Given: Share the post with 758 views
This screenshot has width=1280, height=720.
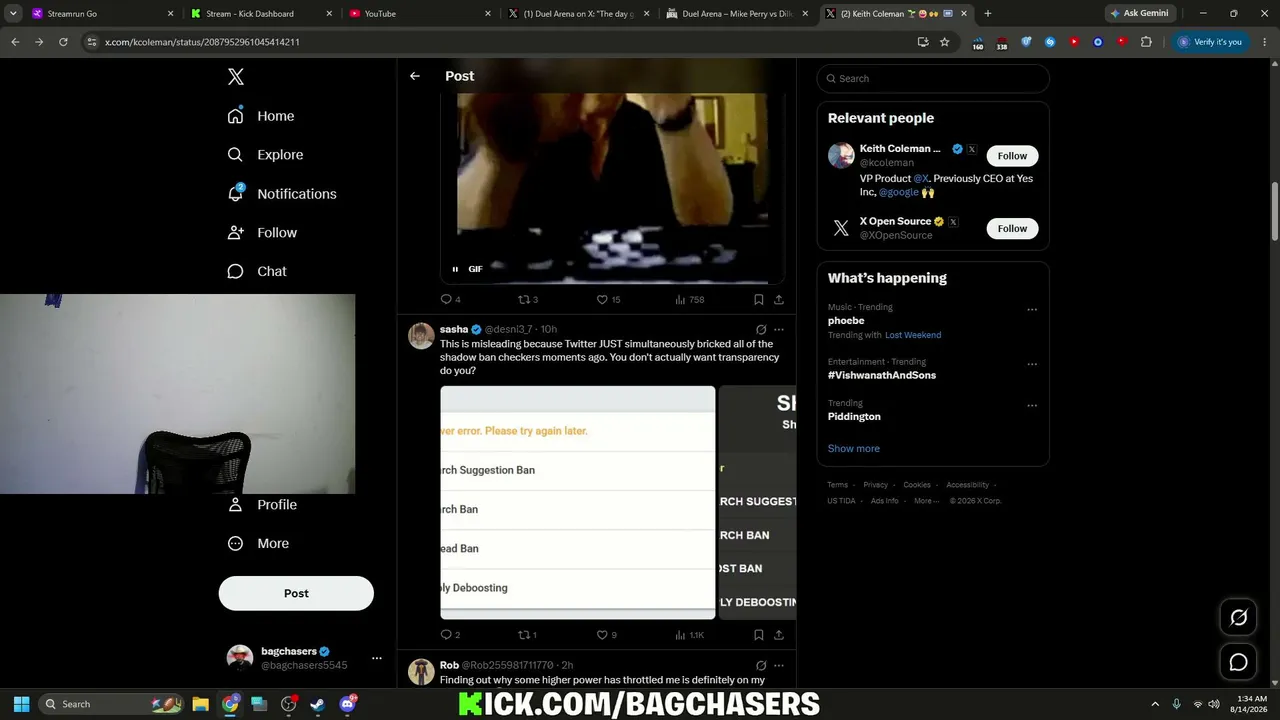Looking at the screenshot, I should [x=779, y=299].
